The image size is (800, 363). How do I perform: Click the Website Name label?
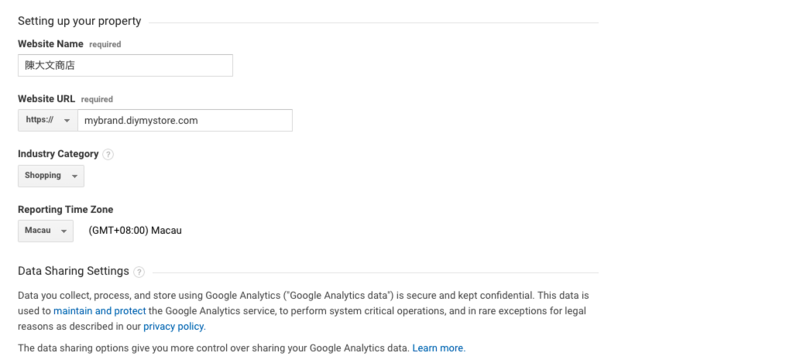point(51,44)
